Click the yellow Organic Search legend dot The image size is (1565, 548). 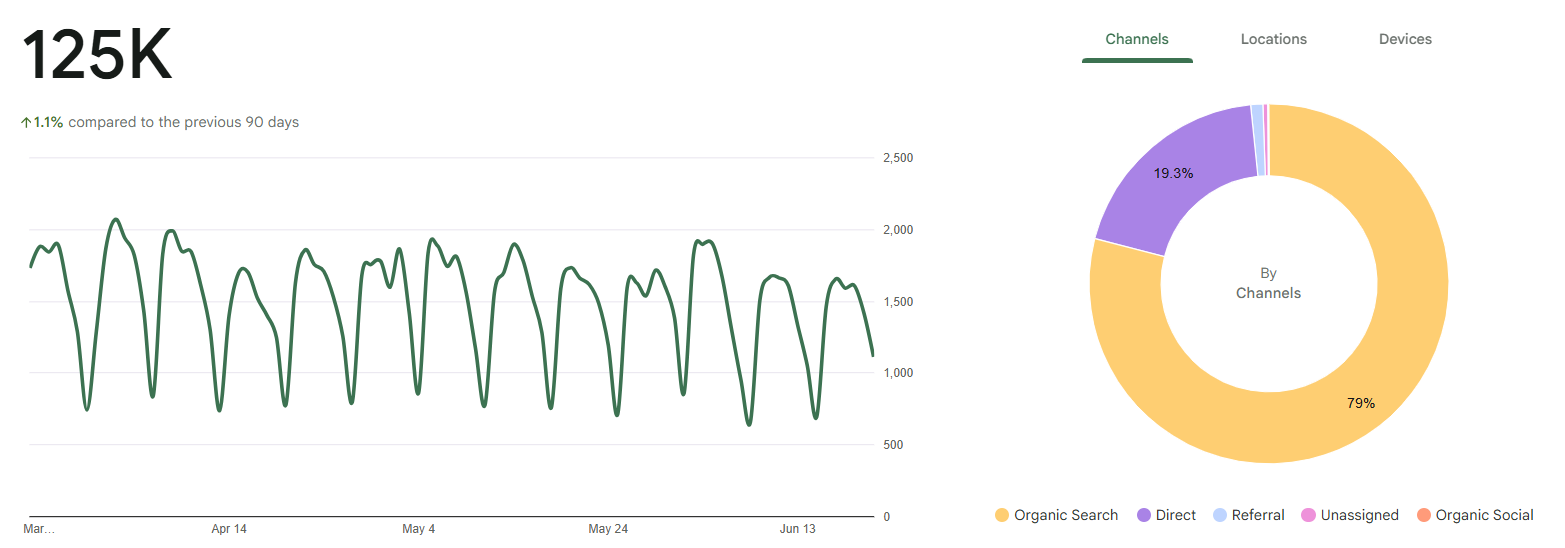[x=1002, y=515]
